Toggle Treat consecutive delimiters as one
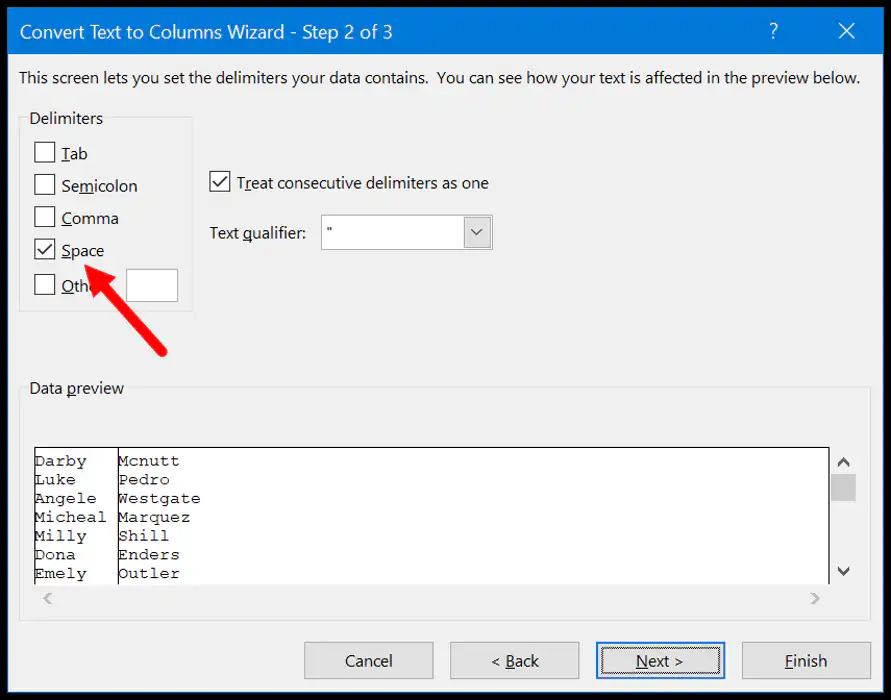This screenshot has height=700, width=891. coord(219,182)
